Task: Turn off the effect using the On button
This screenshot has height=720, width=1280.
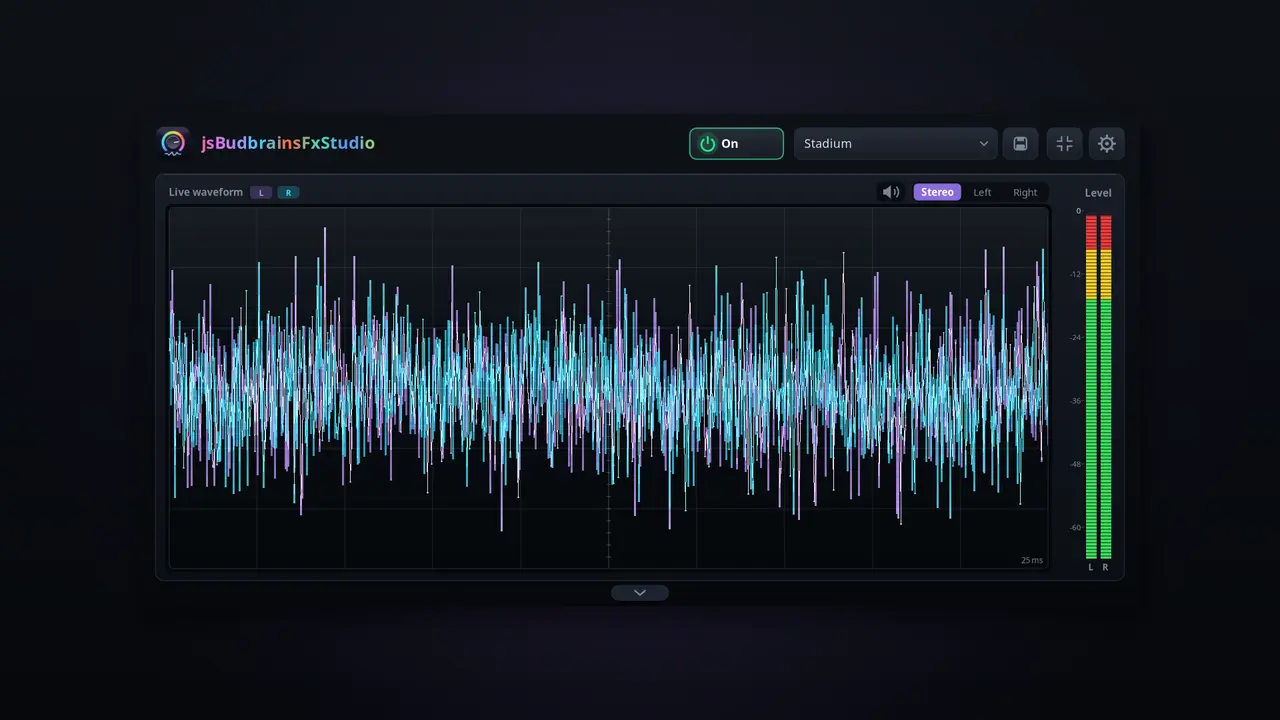Action: (736, 144)
